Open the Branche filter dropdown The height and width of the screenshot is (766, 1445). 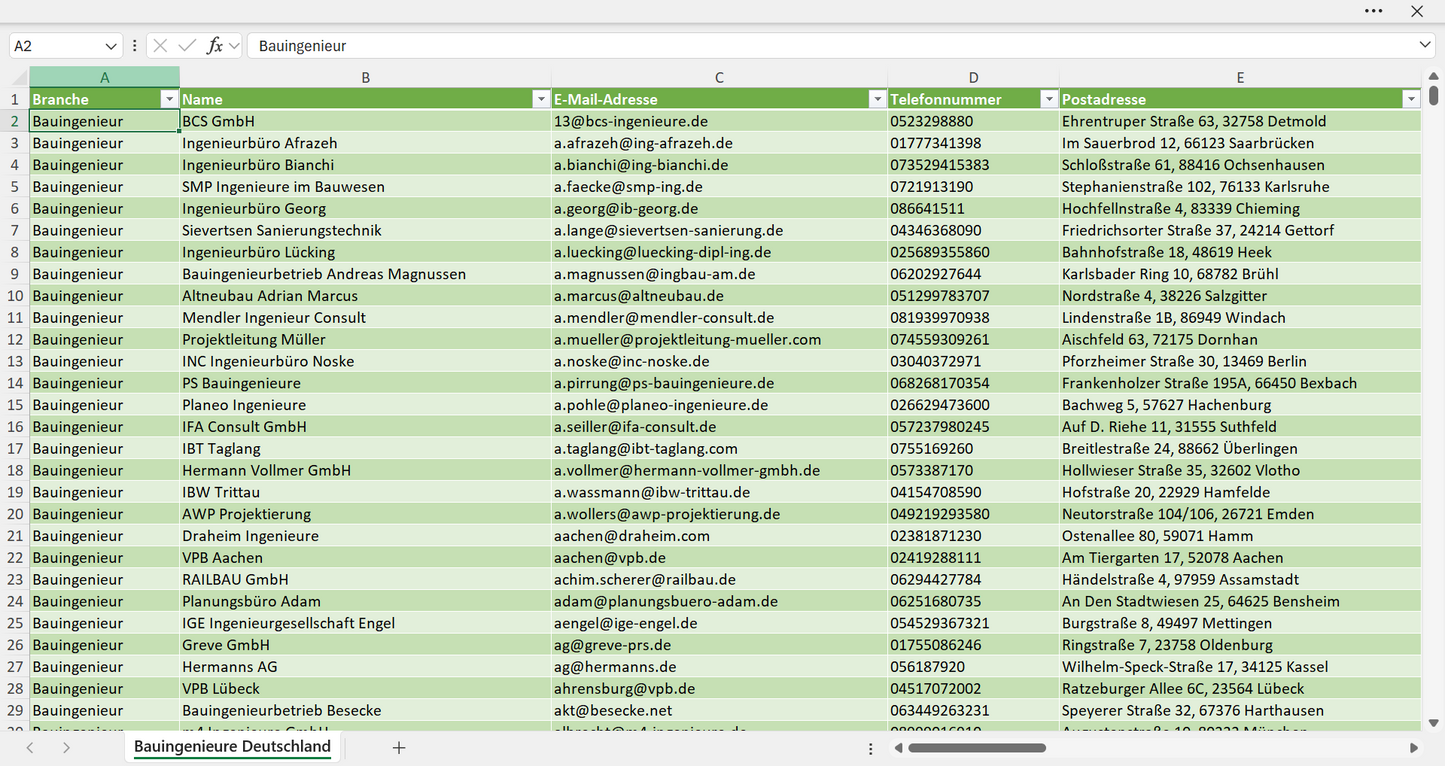pos(169,99)
